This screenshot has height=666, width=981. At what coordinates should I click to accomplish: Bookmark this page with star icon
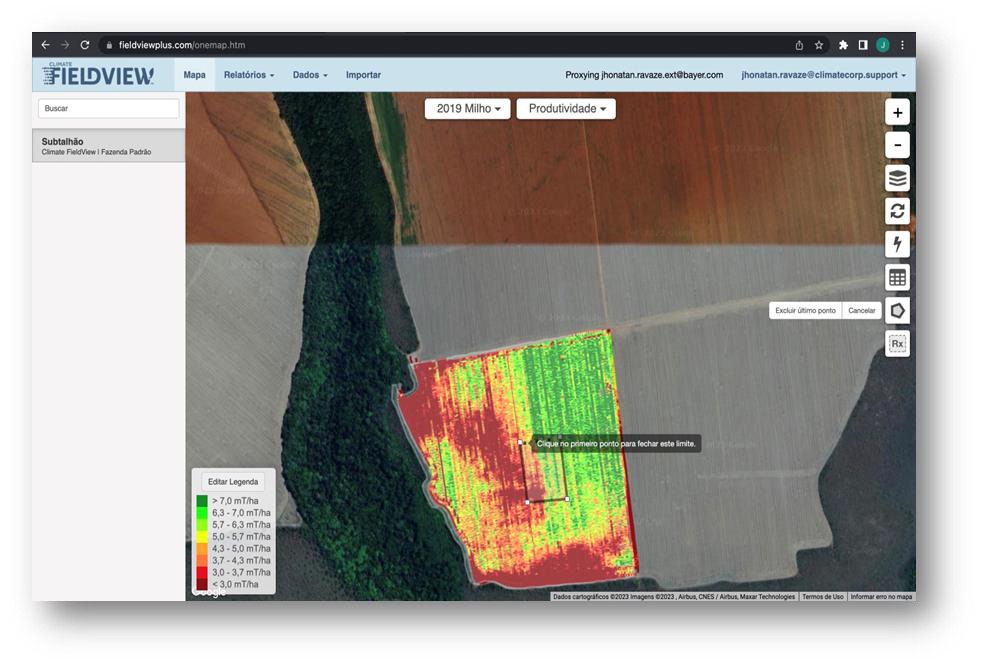coord(819,45)
